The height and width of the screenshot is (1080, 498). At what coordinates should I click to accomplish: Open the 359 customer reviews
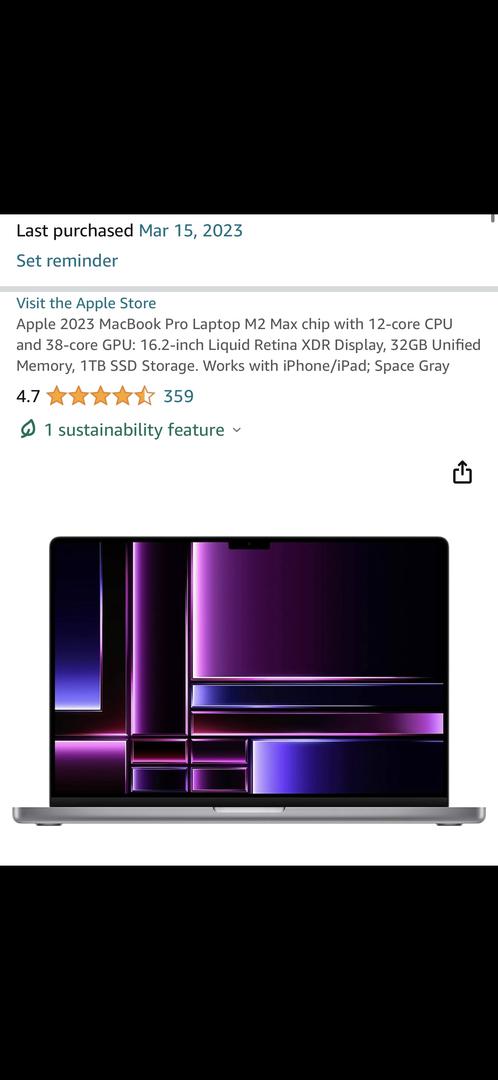(x=178, y=396)
